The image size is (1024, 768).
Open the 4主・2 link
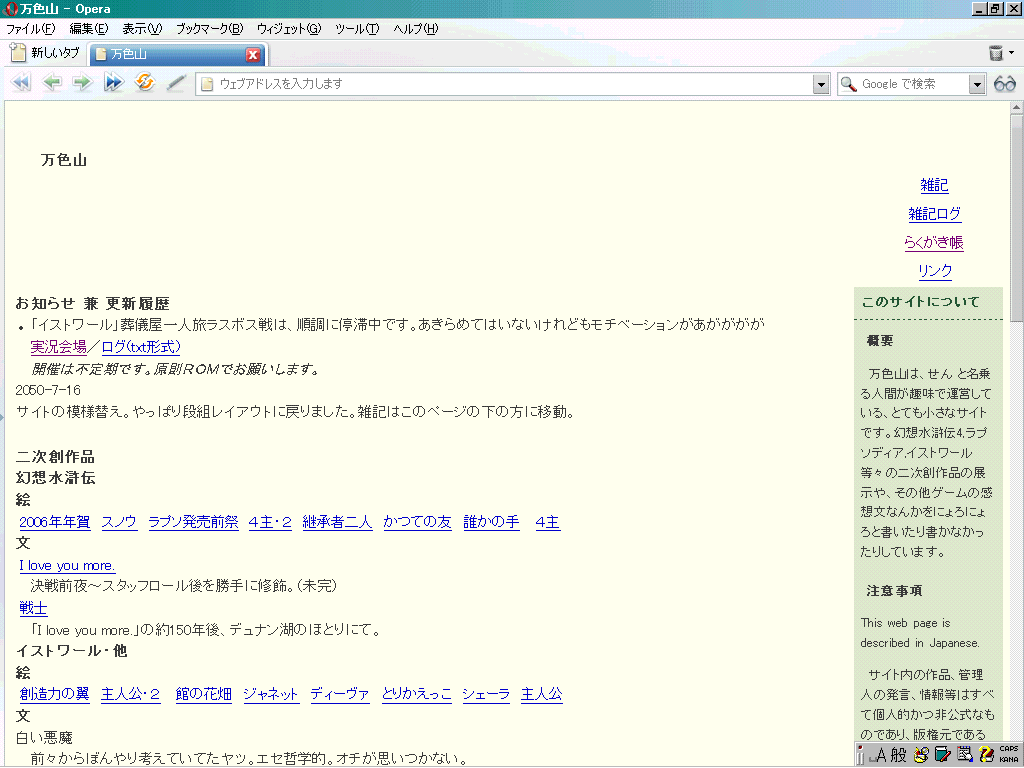[270, 522]
